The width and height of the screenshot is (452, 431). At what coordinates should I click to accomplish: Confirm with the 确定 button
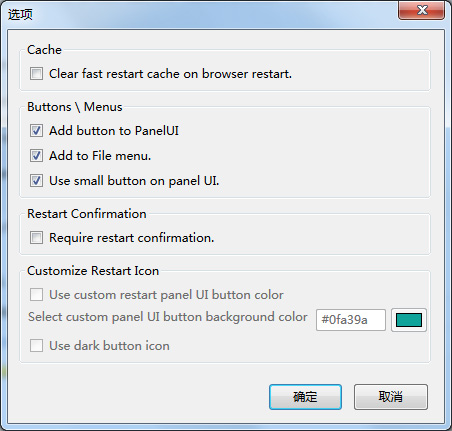pyautogui.click(x=305, y=397)
